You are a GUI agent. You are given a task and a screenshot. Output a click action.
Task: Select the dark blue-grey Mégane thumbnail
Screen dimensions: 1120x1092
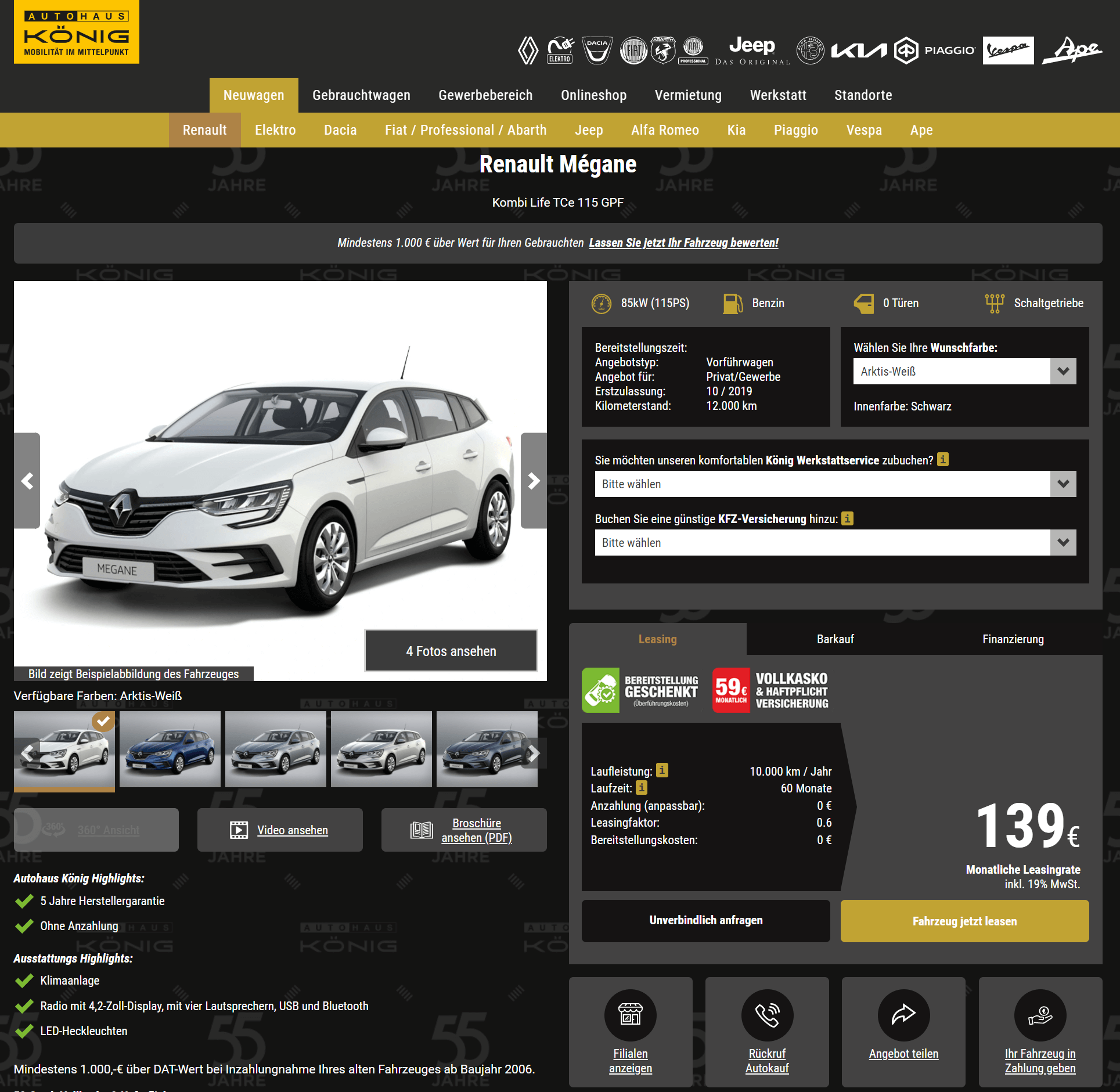(487, 749)
